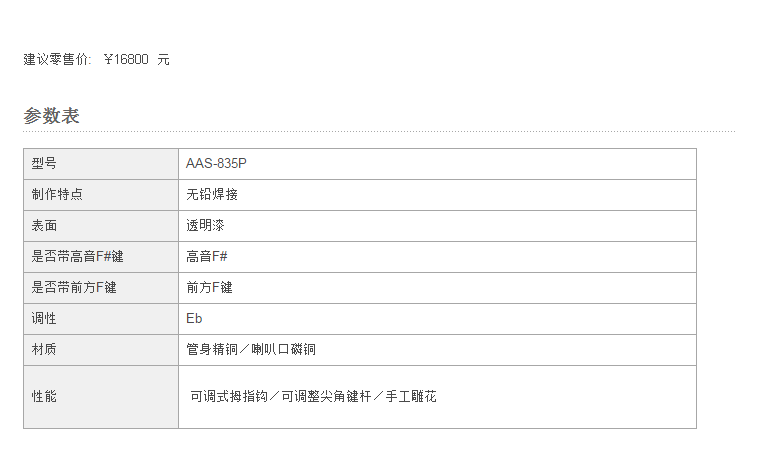
Task: Click the 材质 row label
Action: tap(44, 349)
